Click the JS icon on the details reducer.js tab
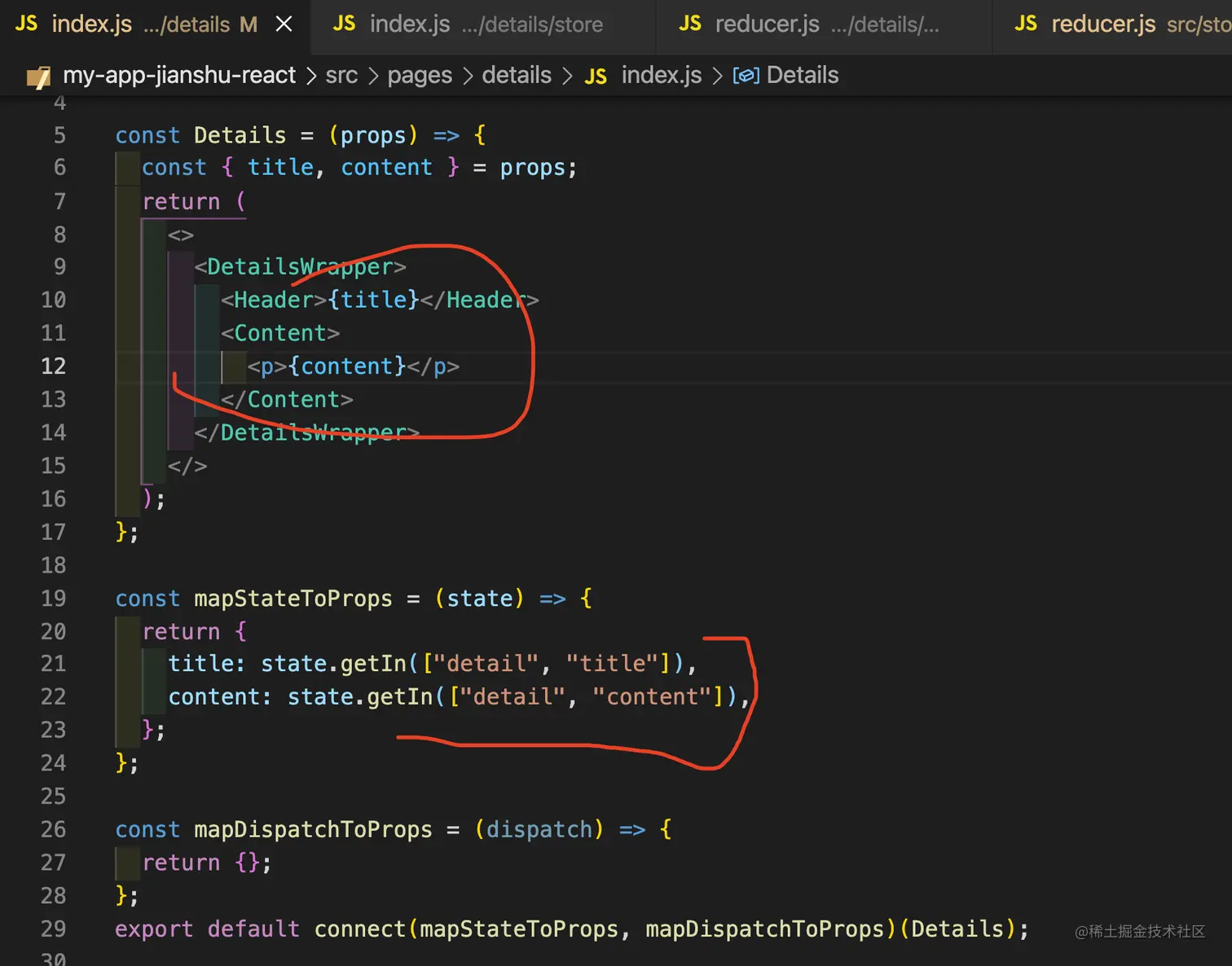The height and width of the screenshot is (966, 1232). [x=689, y=24]
